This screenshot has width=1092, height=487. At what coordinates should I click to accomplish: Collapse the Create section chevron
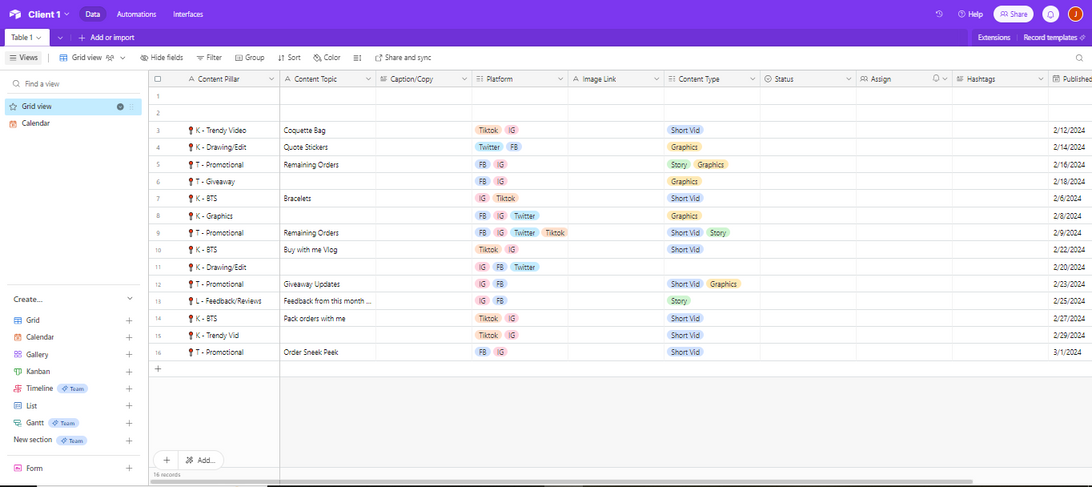click(130, 299)
